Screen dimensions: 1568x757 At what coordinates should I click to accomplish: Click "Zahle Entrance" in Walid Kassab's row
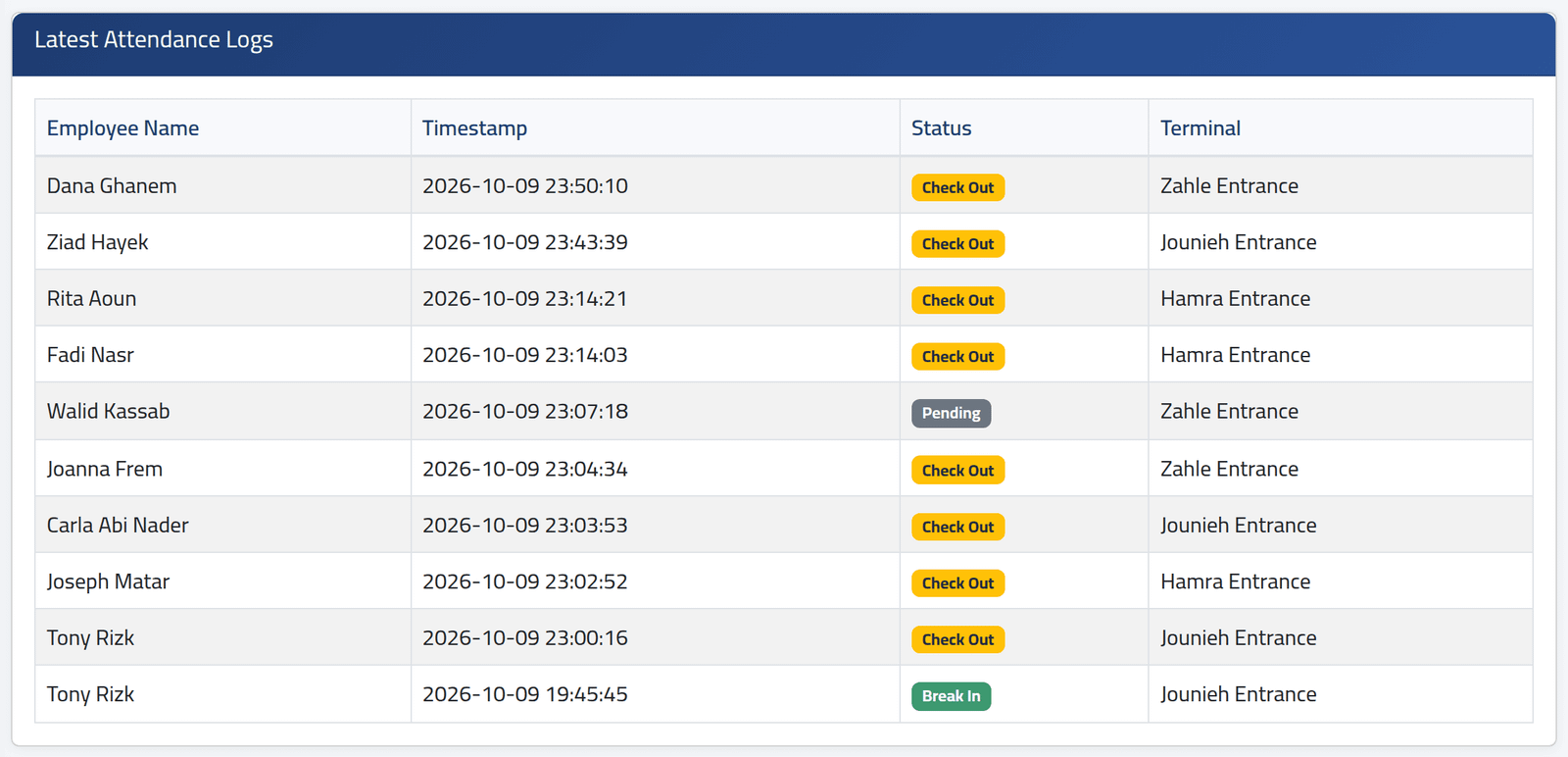coord(1229,412)
